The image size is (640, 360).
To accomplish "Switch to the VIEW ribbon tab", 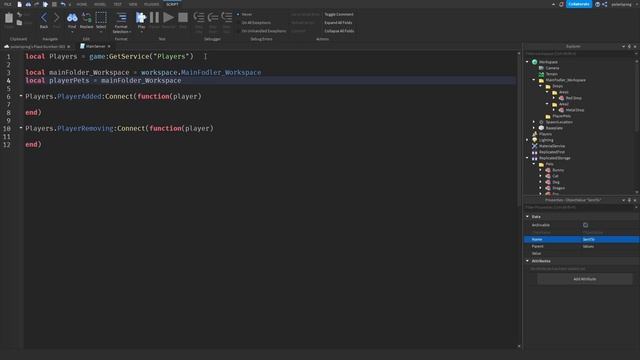I will 133,4.
